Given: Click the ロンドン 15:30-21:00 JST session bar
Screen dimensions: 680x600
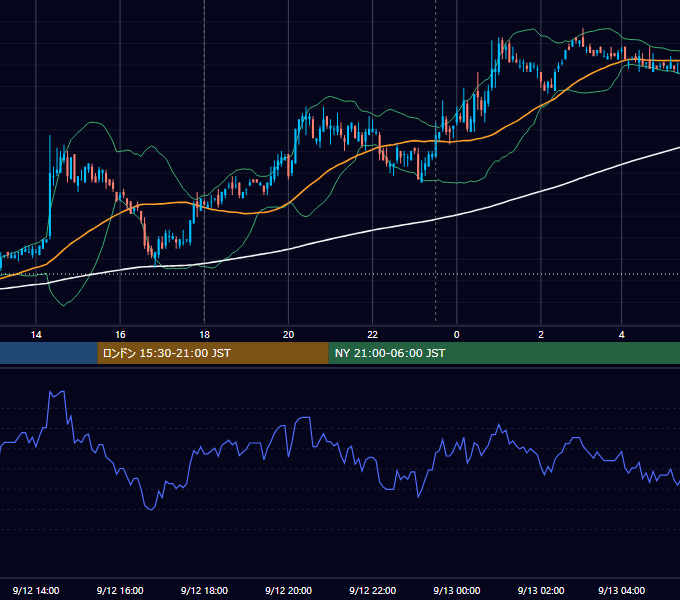Looking at the screenshot, I should point(213,353).
